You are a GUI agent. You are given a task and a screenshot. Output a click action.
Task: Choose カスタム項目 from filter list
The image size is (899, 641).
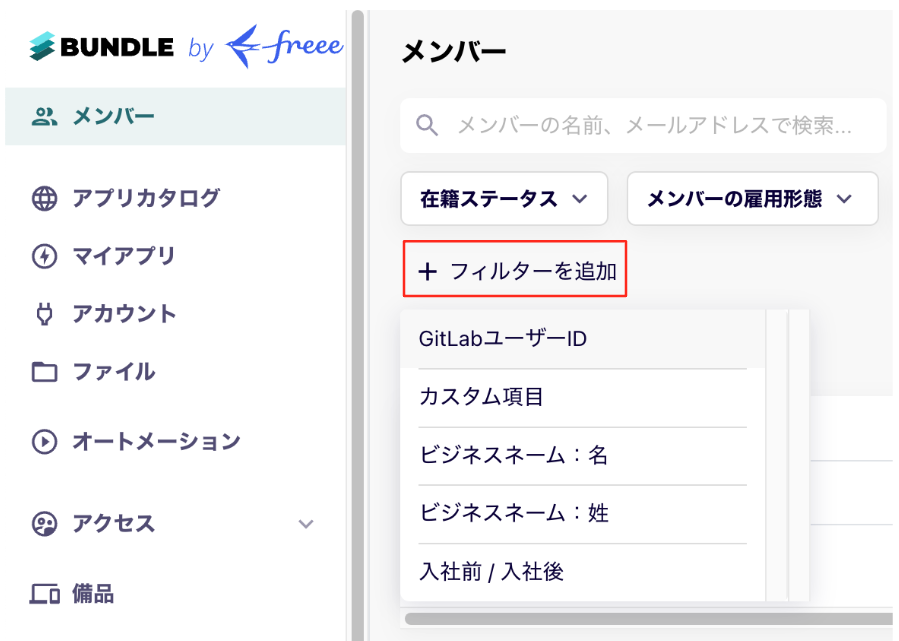[x=583, y=397]
